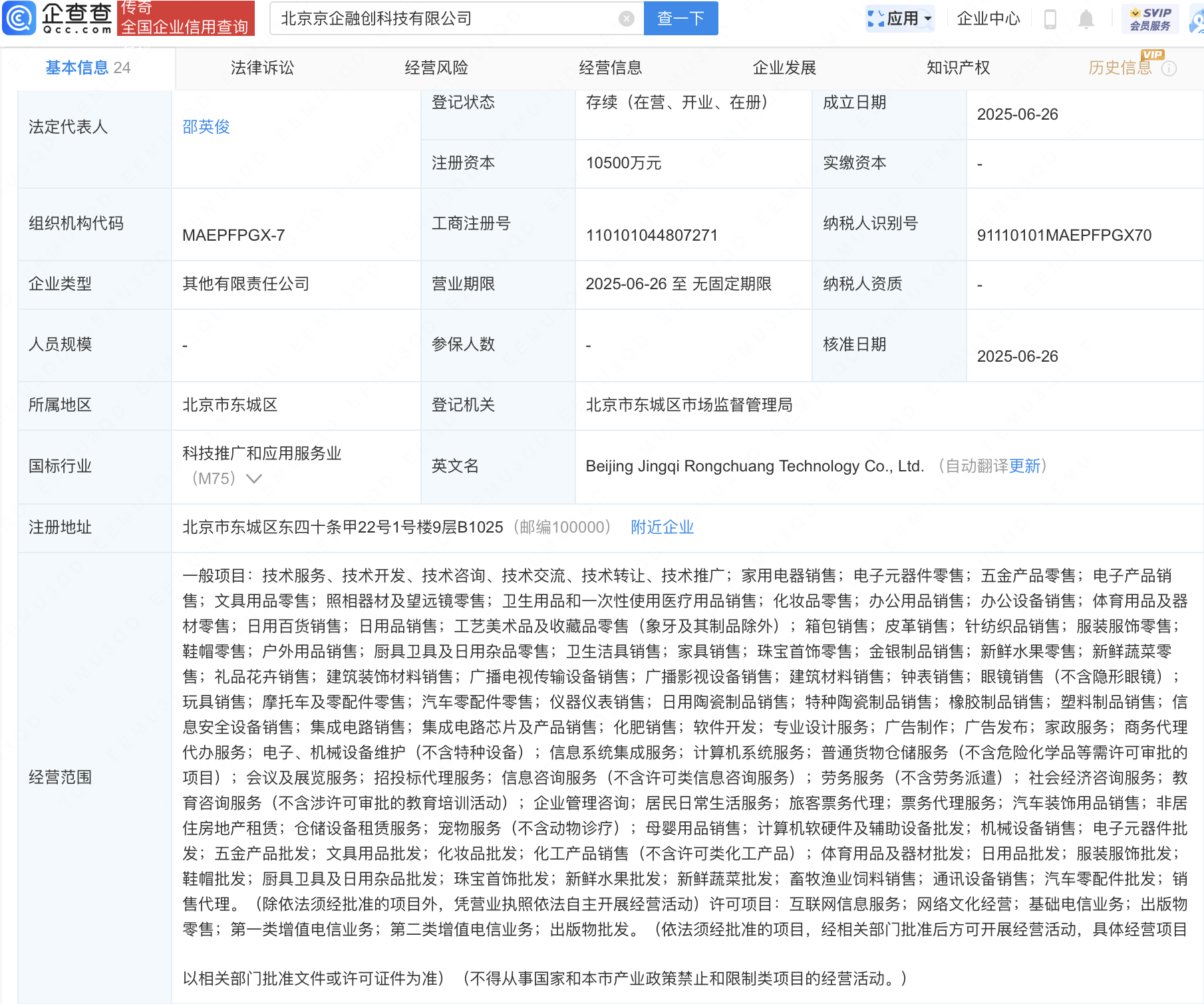Open the 历史信息 VIP tab
The image size is (1204, 1004).
pyautogui.click(x=1120, y=68)
